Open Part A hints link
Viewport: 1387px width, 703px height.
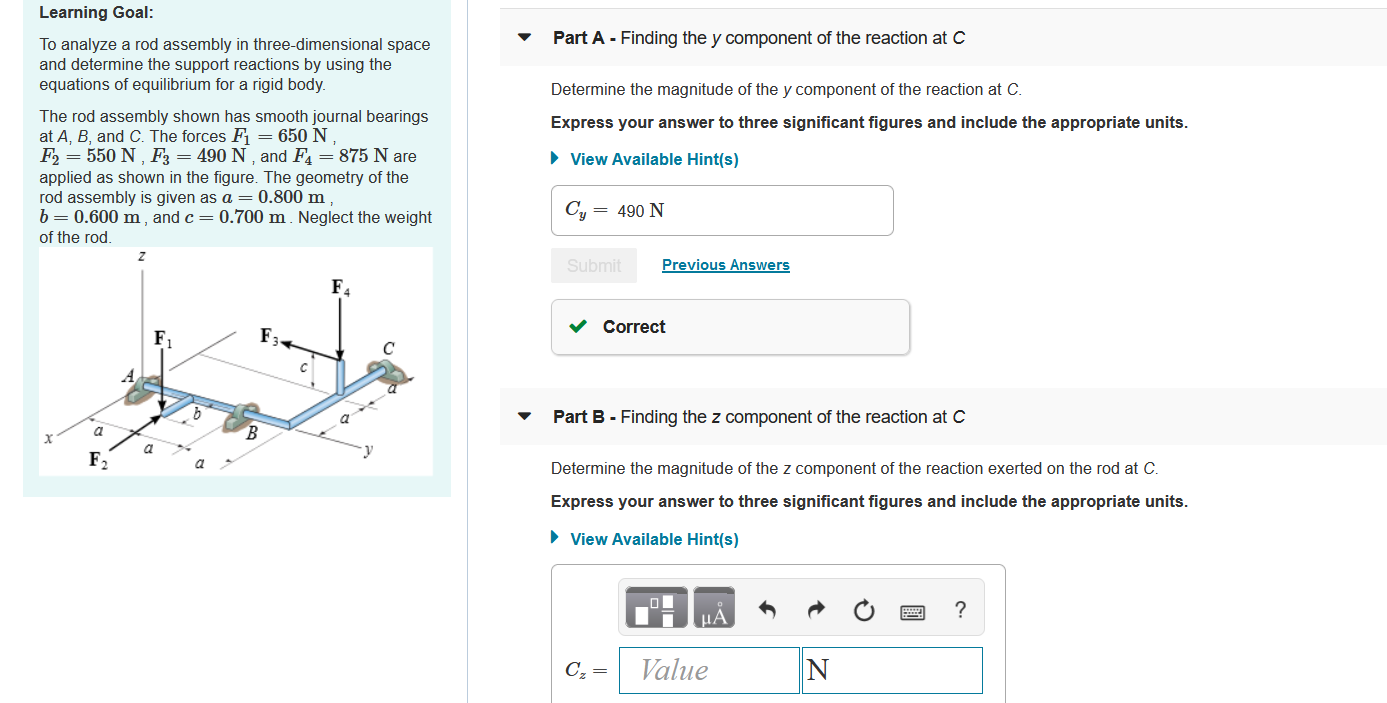pos(654,159)
